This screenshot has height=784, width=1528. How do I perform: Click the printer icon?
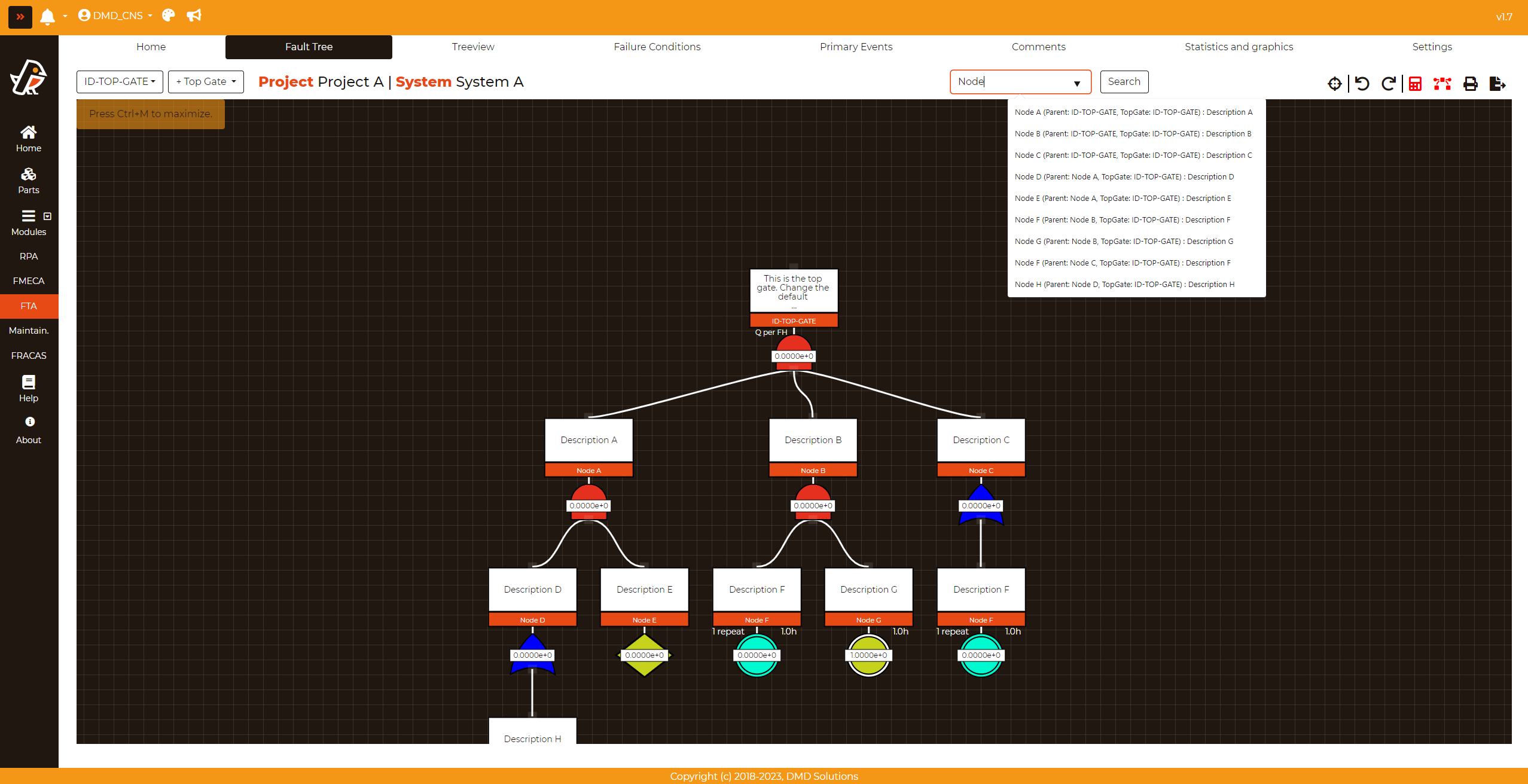tap(1470, 83)
